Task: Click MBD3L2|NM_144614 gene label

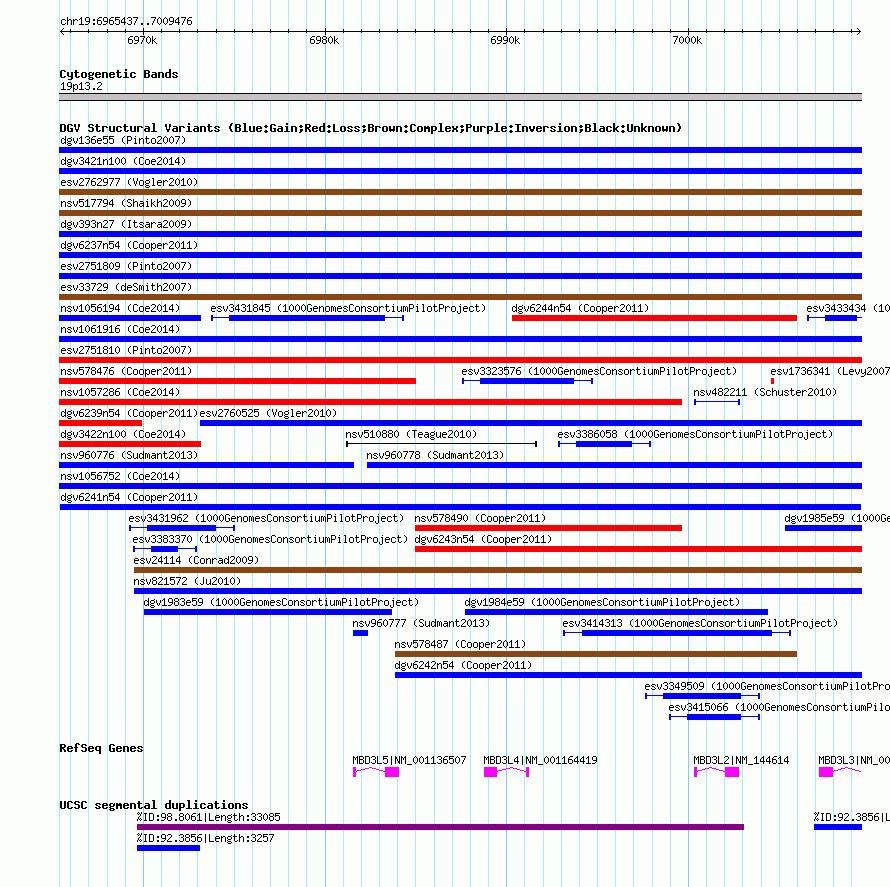Action: [741, 760]
